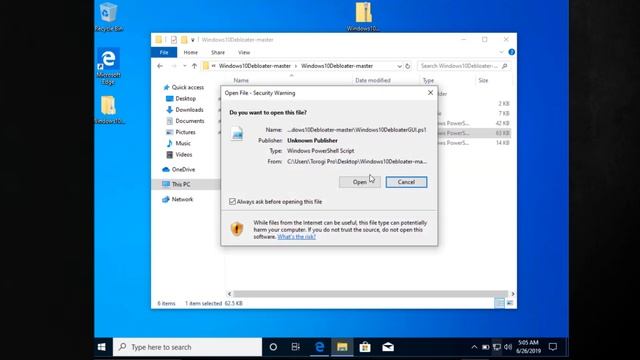Refresh the Explorer folder view
Viewport: 640px width, 360px height.
point(407,66)
